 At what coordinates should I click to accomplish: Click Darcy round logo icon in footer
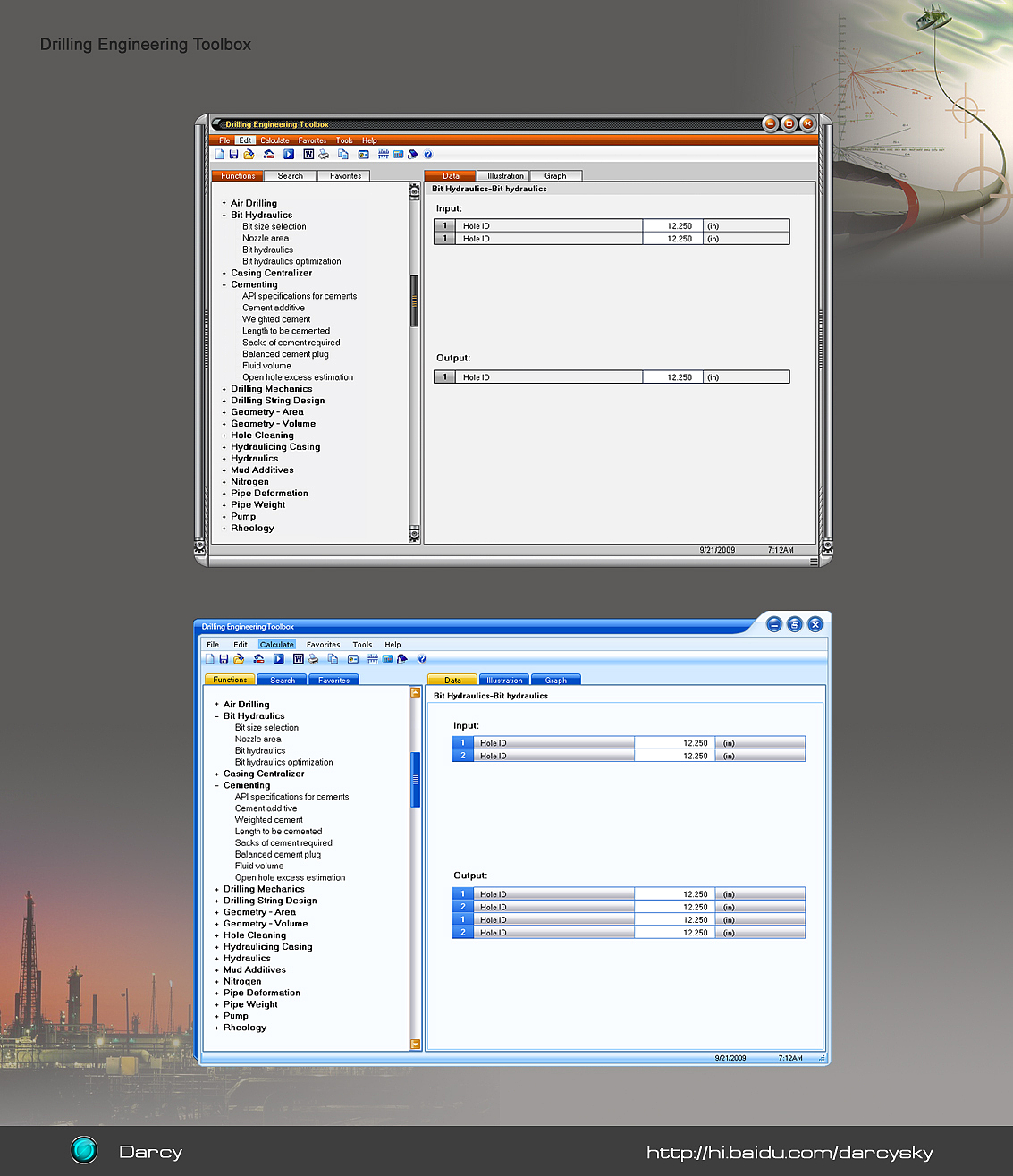[x=84, y=1149]
